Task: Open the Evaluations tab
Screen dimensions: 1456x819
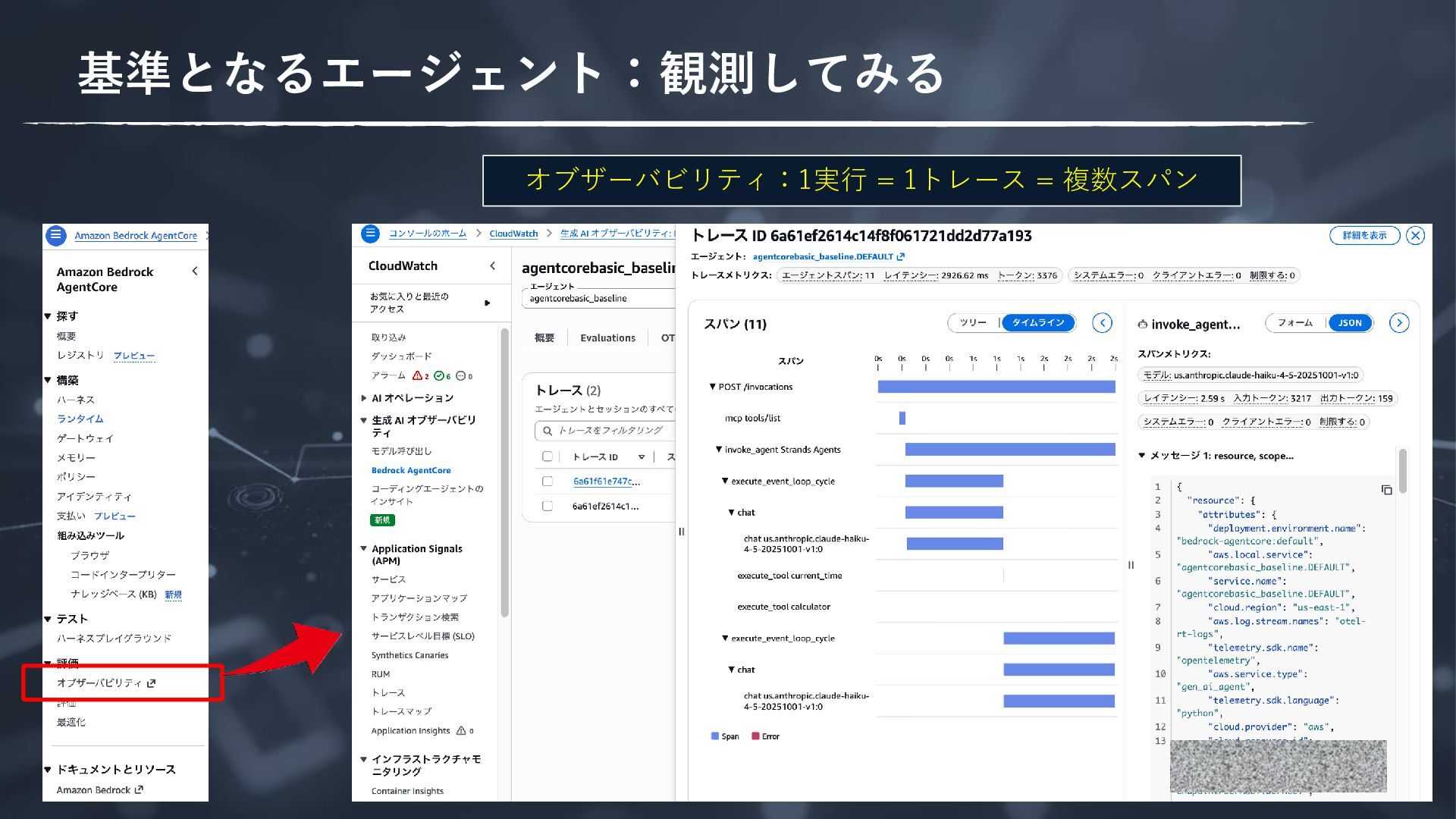Action: 607,338
